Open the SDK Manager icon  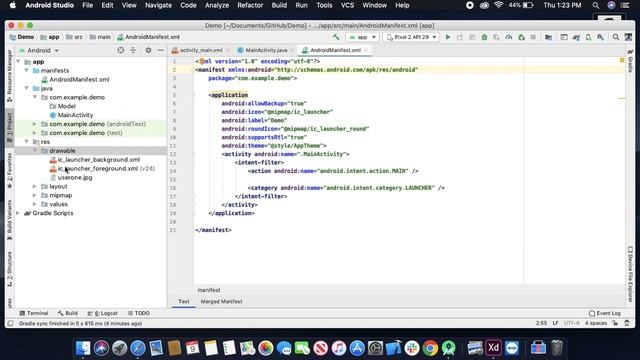click(600, 37)
